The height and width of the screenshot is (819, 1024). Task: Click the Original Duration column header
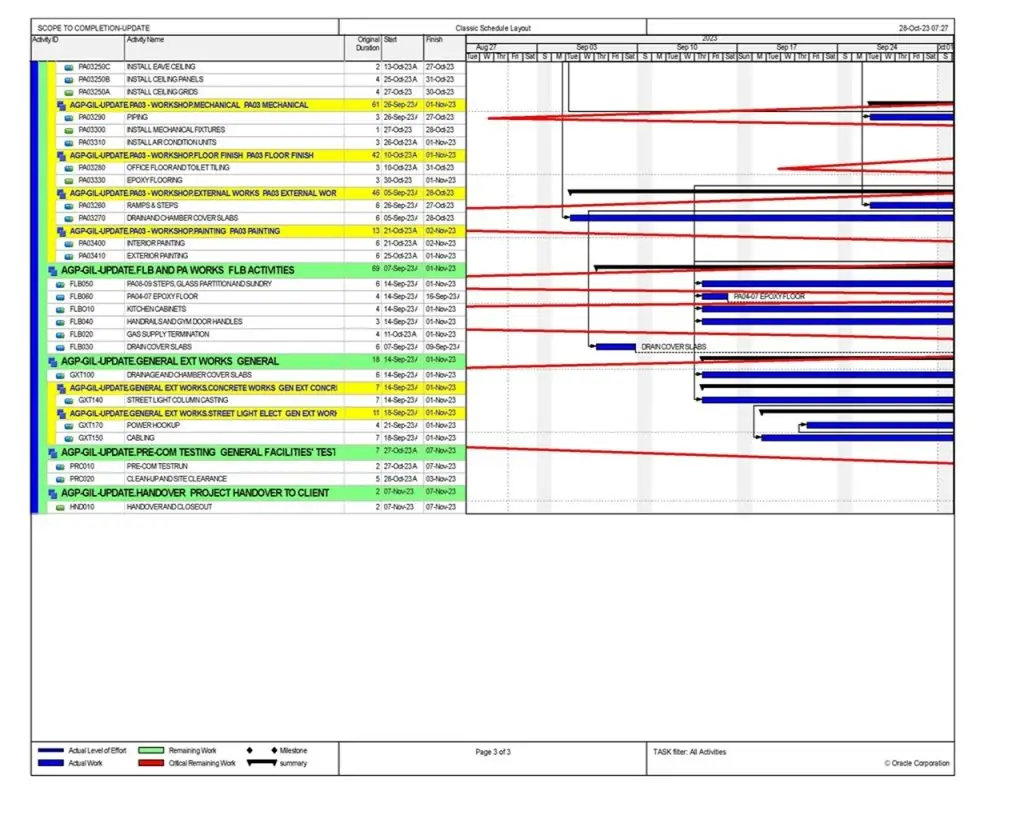[x=367, y=44]
